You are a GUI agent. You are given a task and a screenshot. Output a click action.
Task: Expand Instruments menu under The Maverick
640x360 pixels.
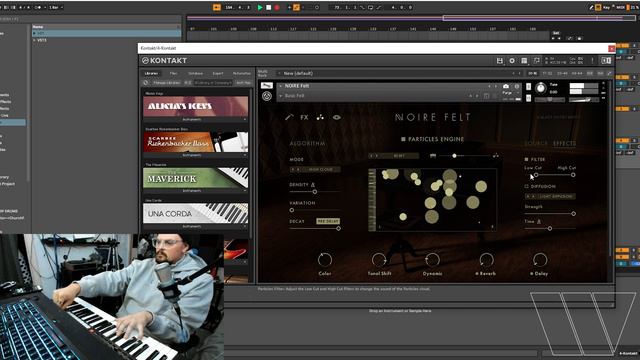coord(196,191)
